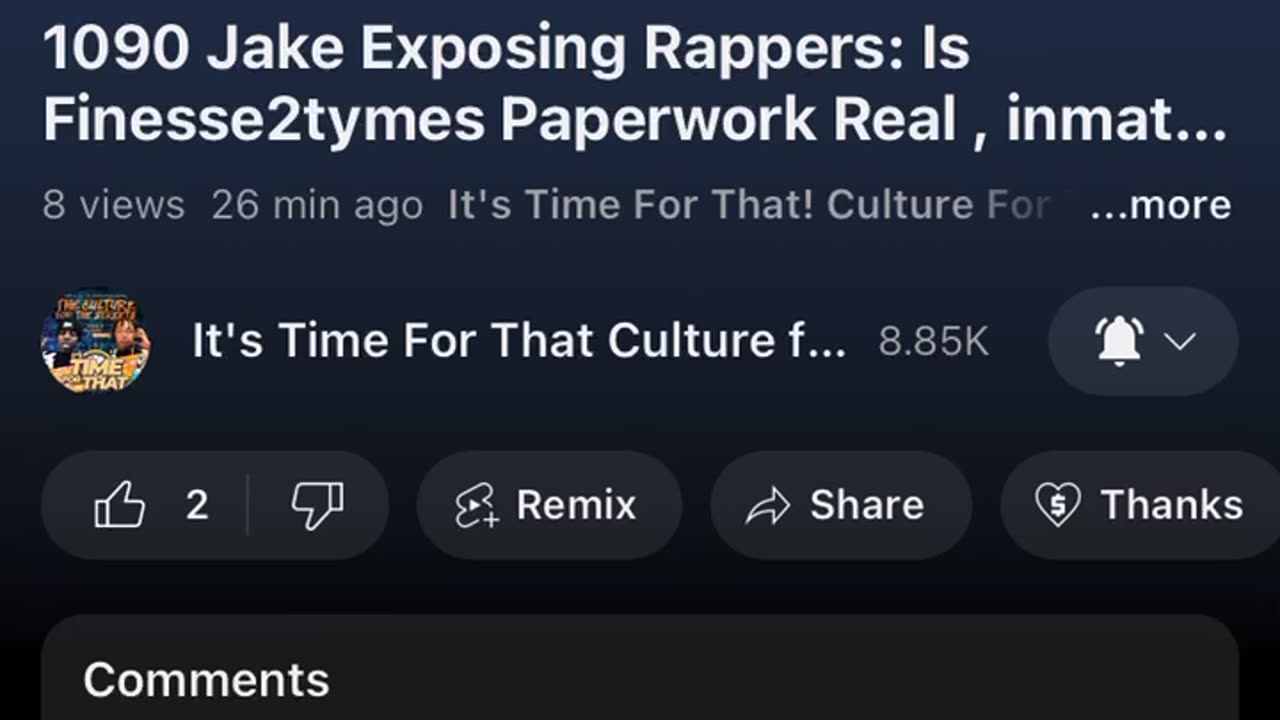Tap the Share arrow icon
Image resolution: width=1280 pixels, height=720 pixels.
point(768,506)
